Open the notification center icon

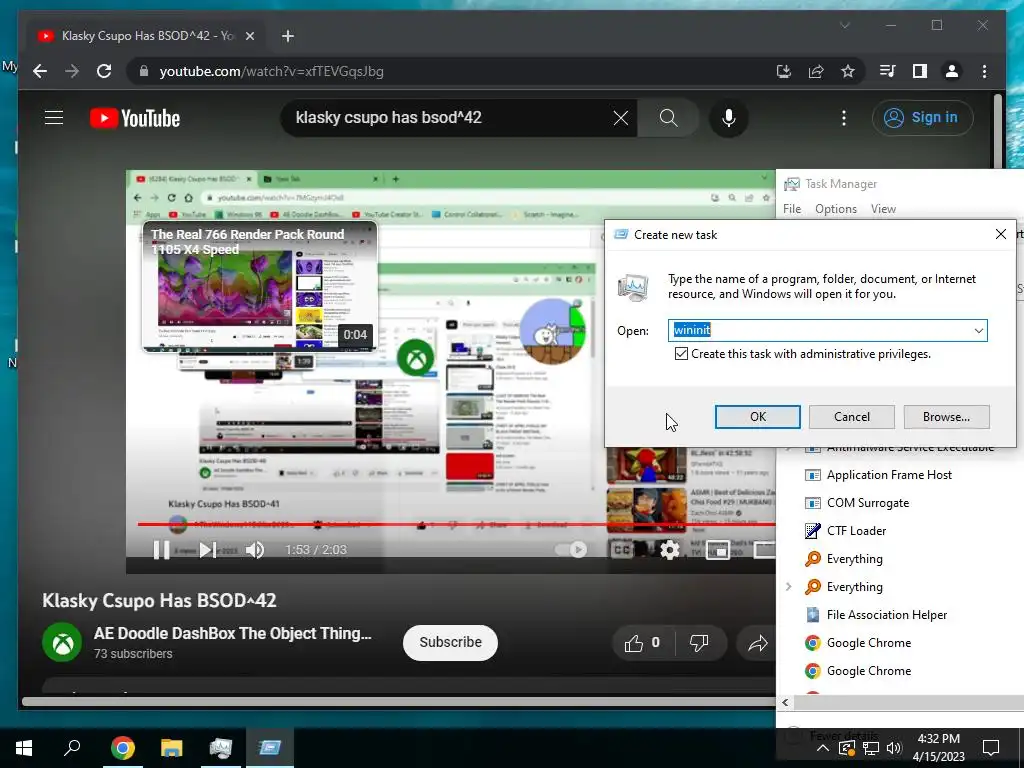tap(991, 748)
